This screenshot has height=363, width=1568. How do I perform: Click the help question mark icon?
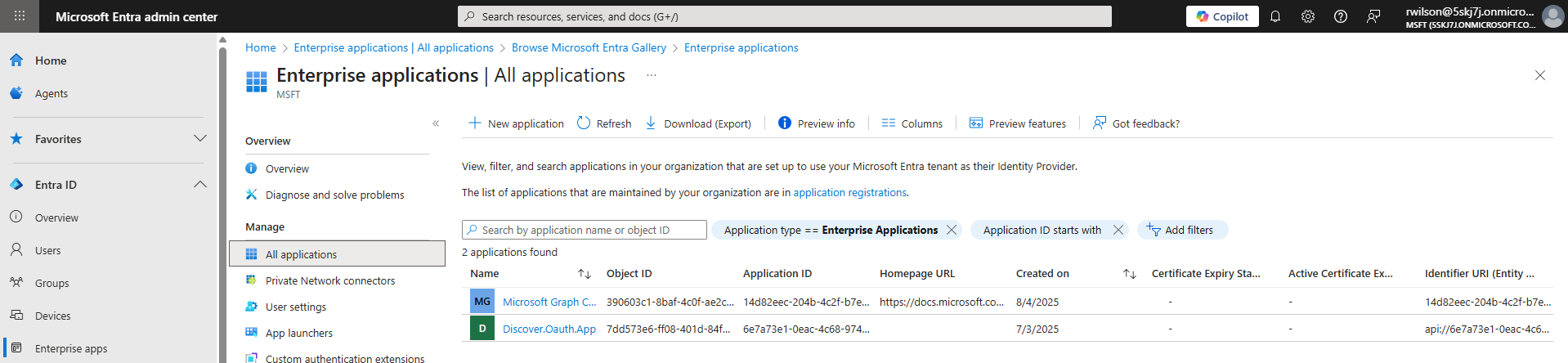coord(1340,16)
